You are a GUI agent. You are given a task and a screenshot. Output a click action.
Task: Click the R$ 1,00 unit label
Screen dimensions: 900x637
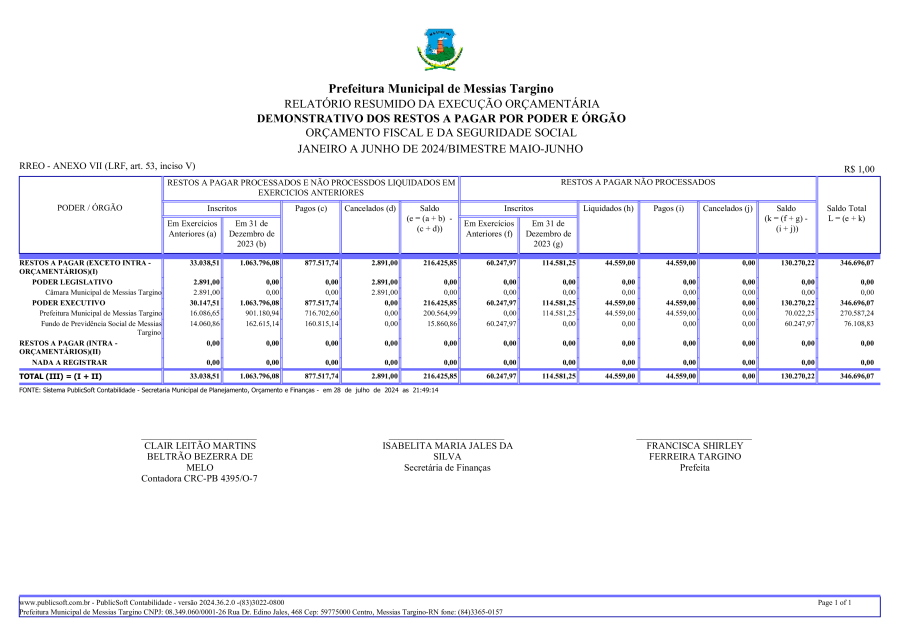[859, 169]
